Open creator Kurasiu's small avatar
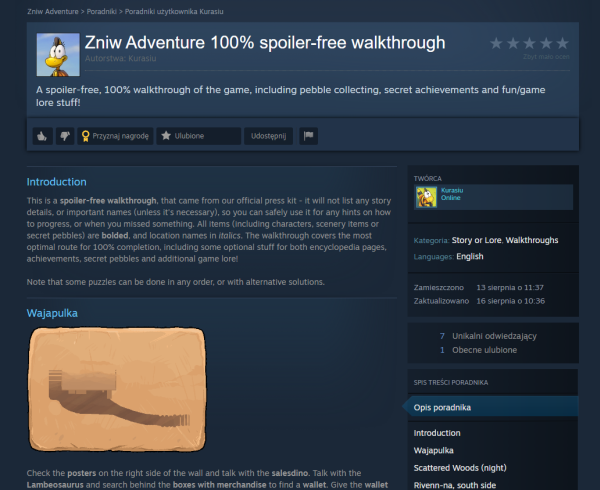The image size is (600, 490). point(426,197)
